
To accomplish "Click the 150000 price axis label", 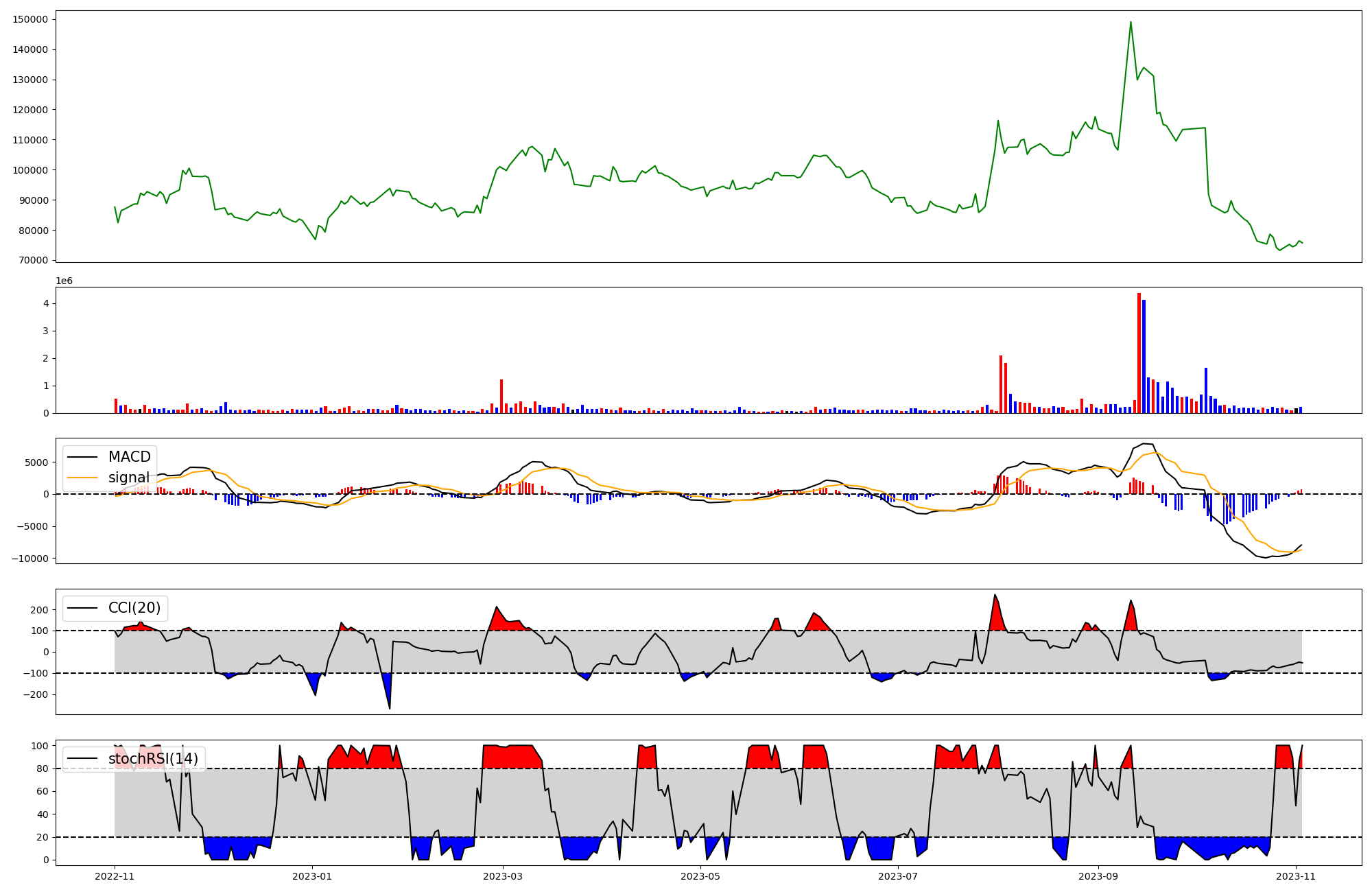I will (30, 19).
